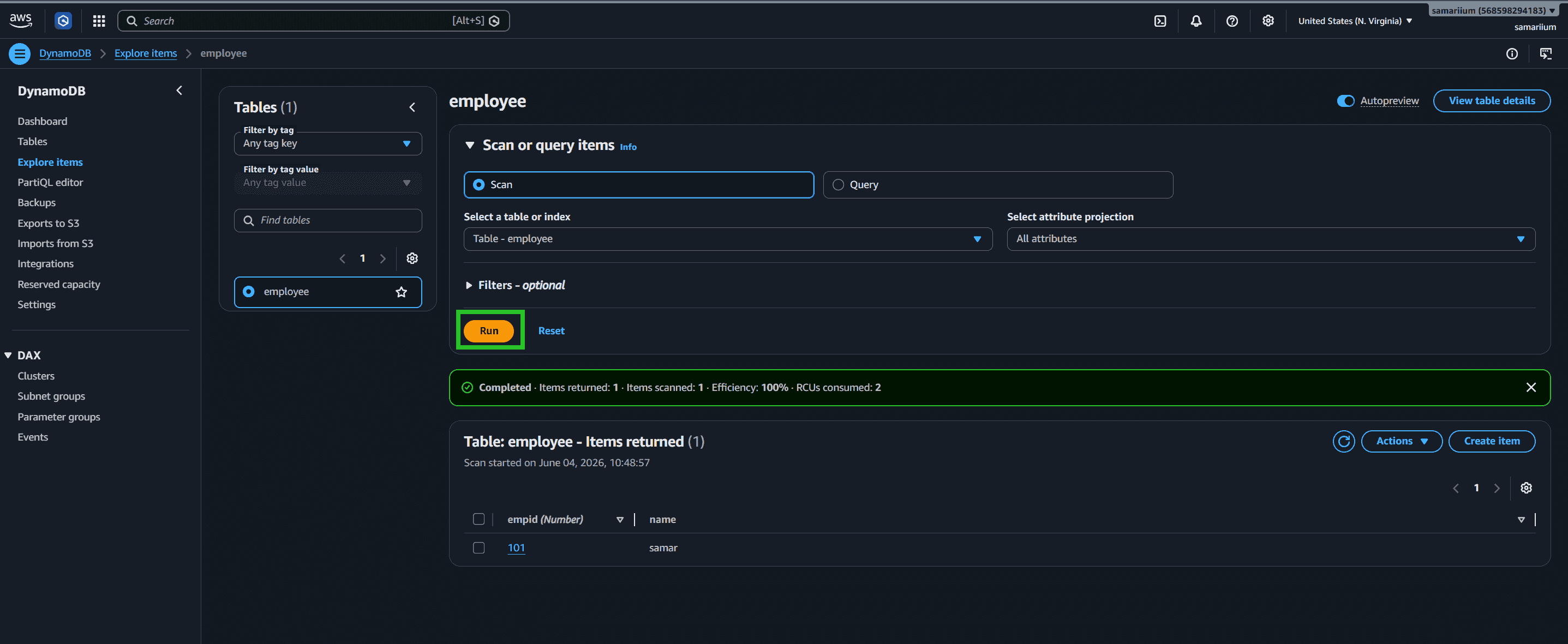Click the Amazon Q icon in search bar
The width and height of the screenshot is (1568, 644).
click(x=494, y=21)
